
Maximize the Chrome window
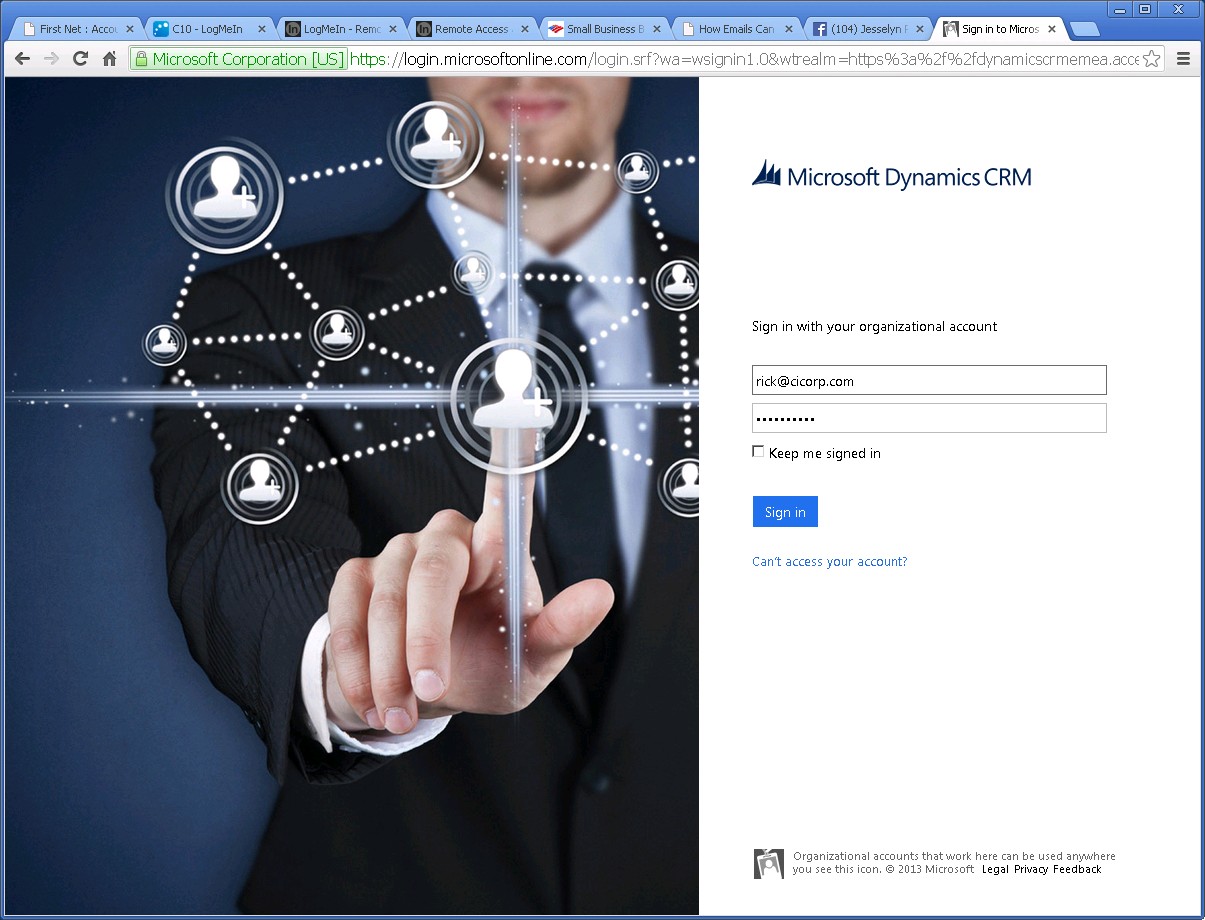click(x=1145, y=9)
